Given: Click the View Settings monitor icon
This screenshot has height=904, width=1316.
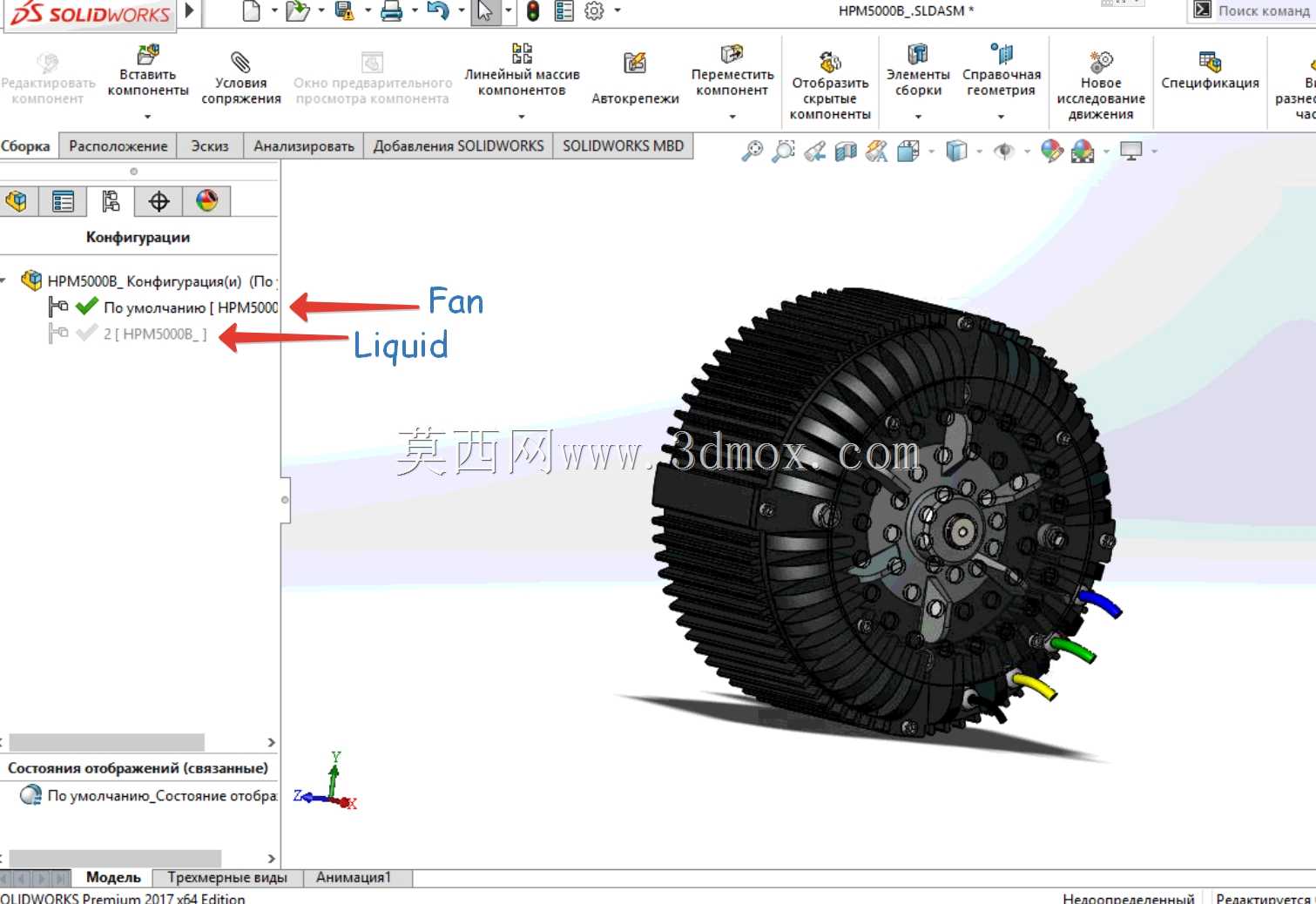Looking at the screenshot, I should [1130, 152].
